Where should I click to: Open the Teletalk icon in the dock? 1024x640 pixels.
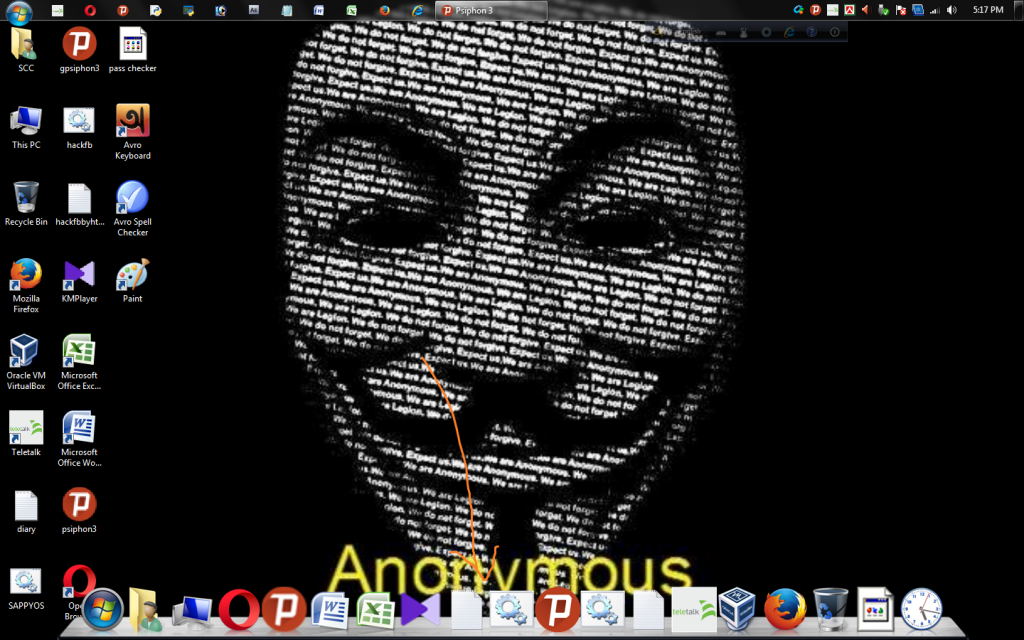[x=694, y=610]
